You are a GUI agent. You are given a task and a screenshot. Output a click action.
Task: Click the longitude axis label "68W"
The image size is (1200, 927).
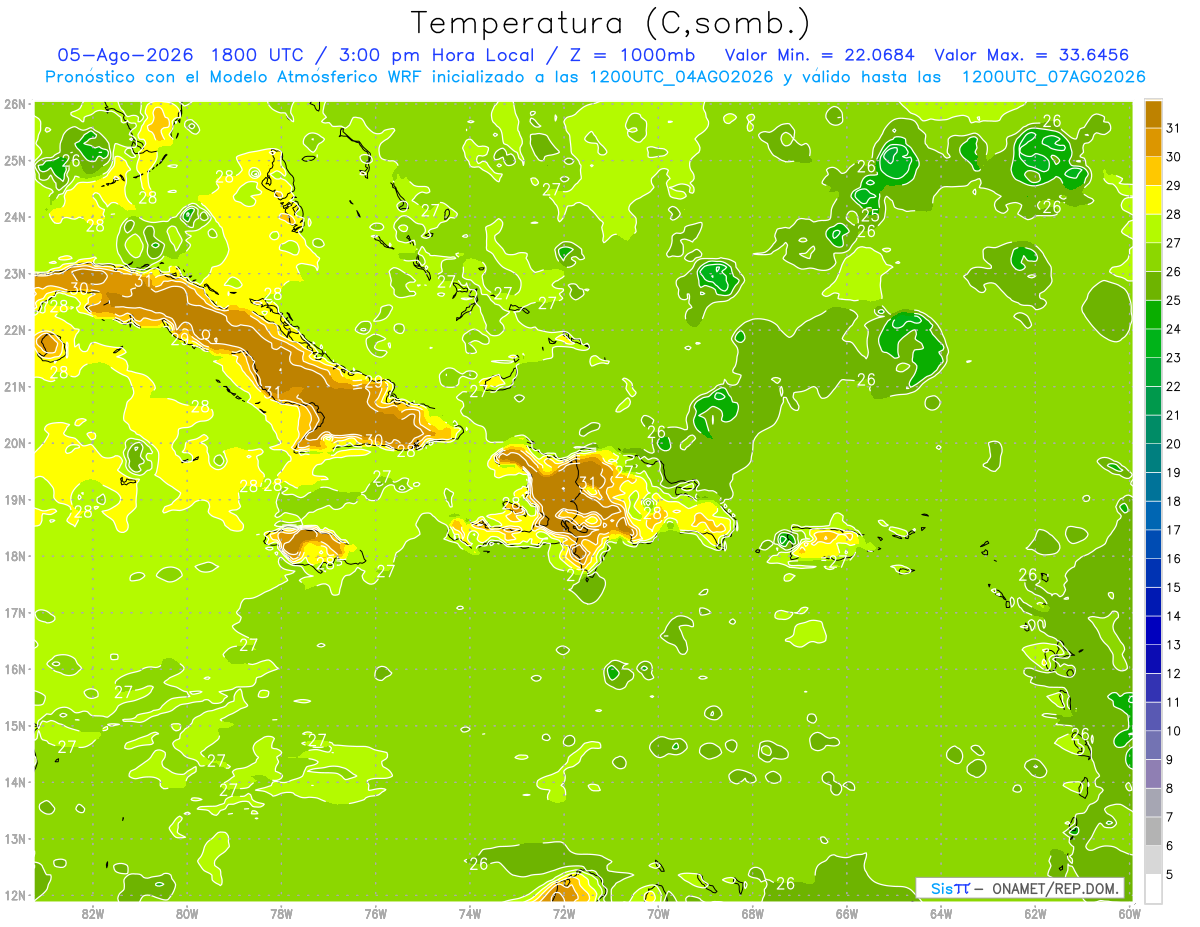(752, 913)
